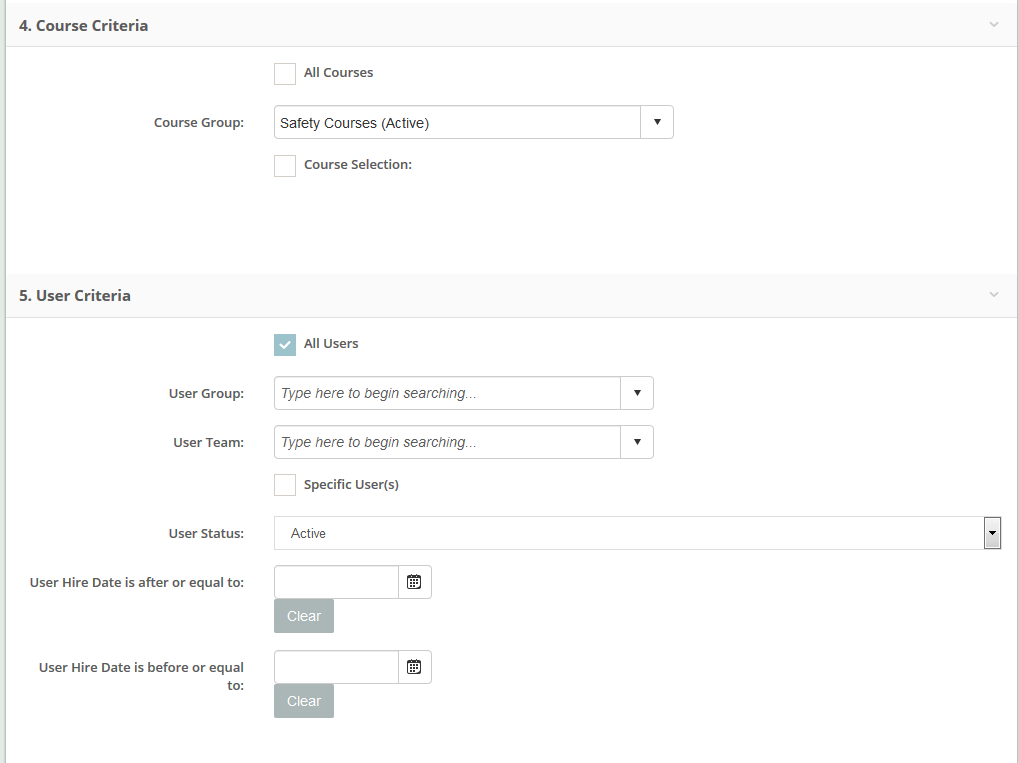Clear the hire date after-or-equal field
This screenshot has height=763, width=1019.
(304, 616)
